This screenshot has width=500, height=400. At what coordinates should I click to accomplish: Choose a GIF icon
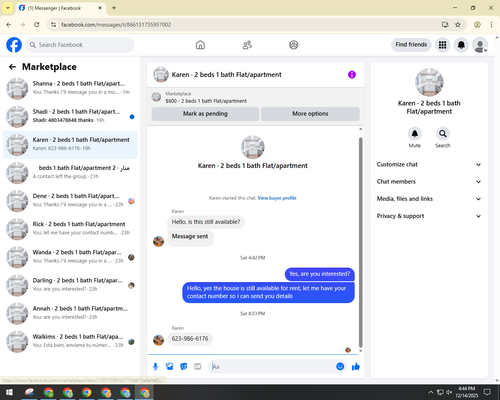pyautogui.click(x=198, y=367)
